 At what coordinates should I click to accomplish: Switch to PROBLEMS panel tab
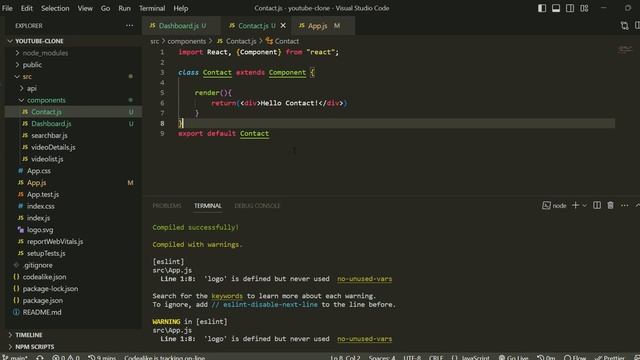pyautogui.click(x=167, y=206)
